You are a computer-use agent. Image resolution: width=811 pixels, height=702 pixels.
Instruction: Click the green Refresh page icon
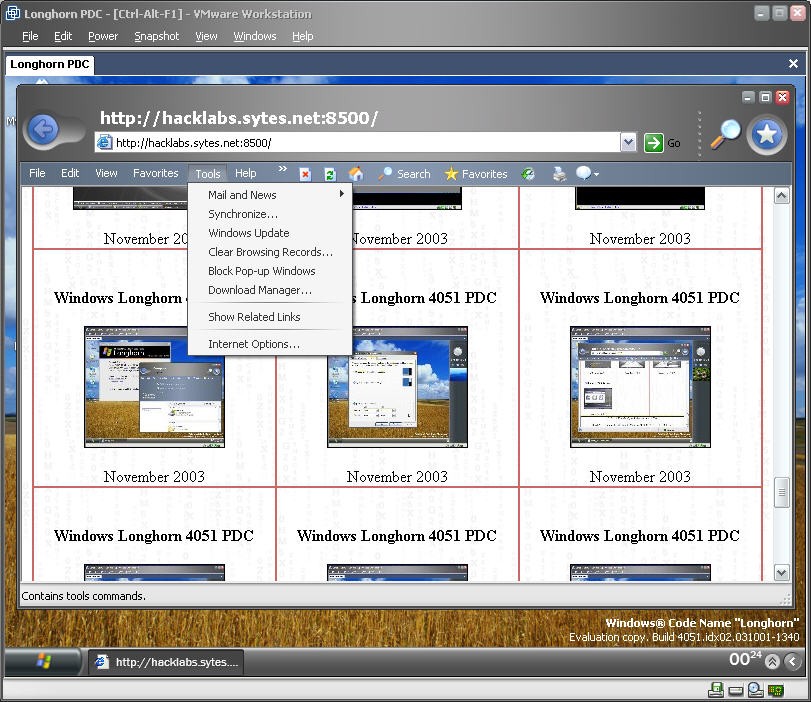point(330,174)
